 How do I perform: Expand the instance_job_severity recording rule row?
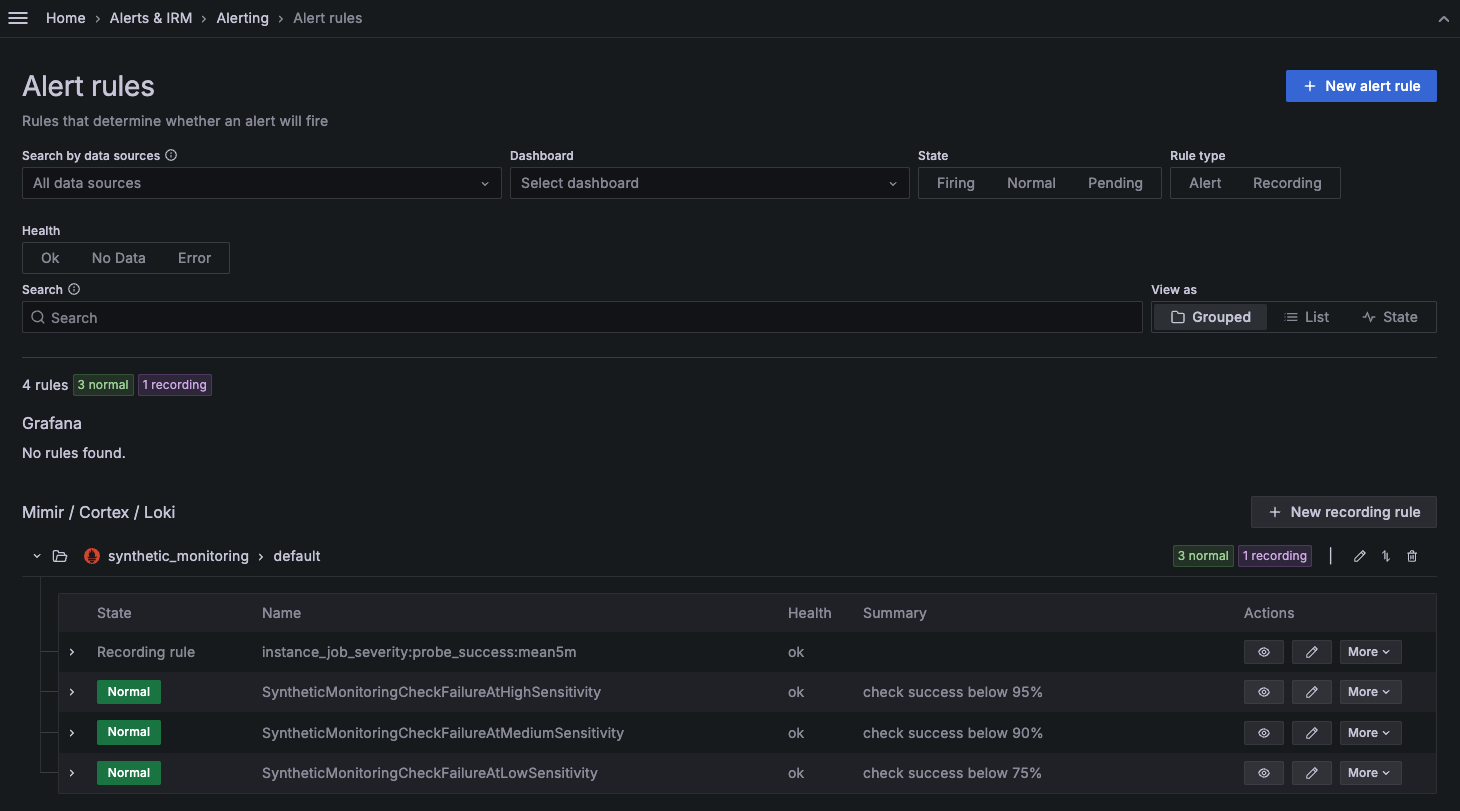[x=71, y=651]
